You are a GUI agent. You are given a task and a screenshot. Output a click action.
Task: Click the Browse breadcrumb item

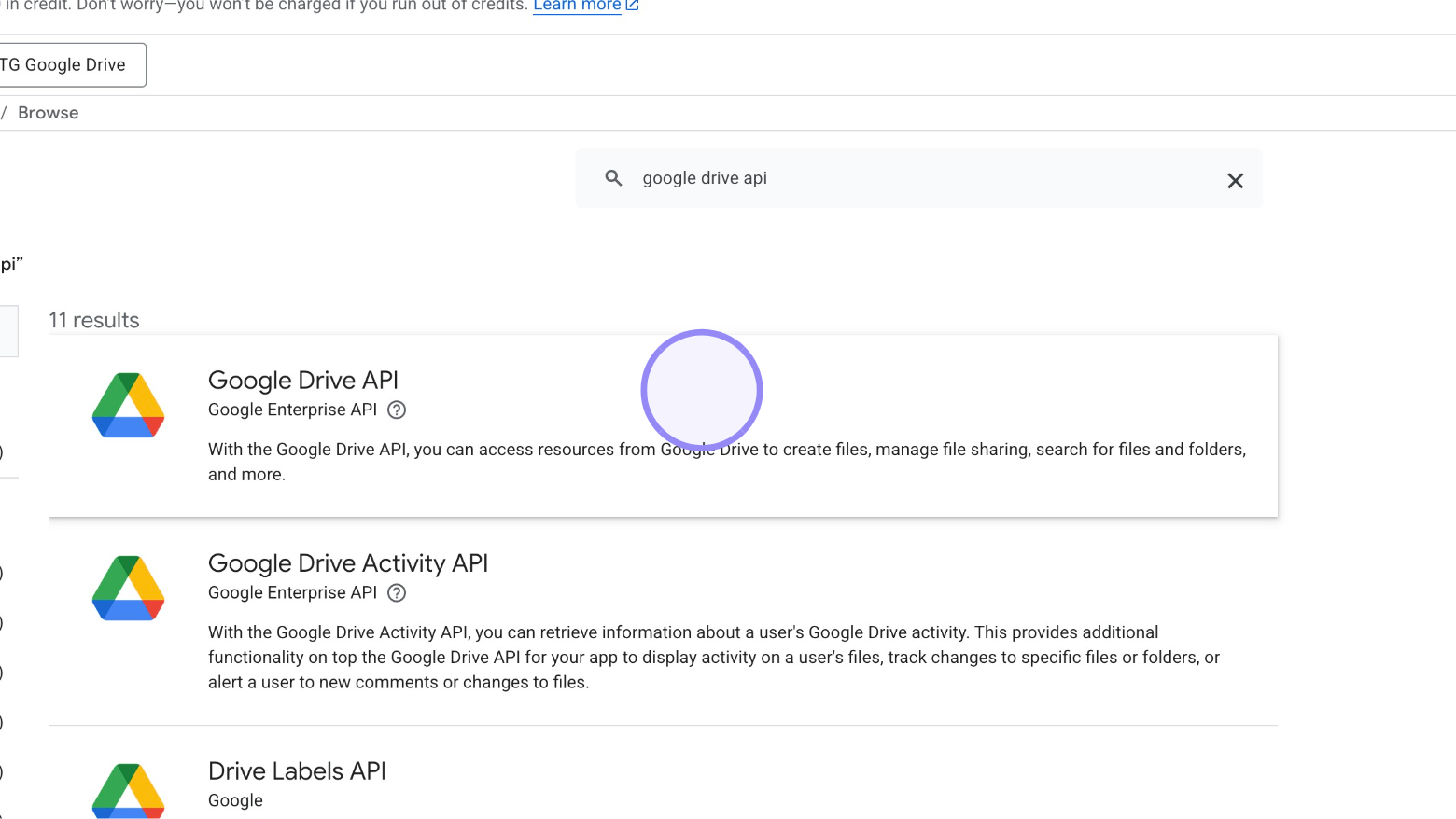point(48,112)
